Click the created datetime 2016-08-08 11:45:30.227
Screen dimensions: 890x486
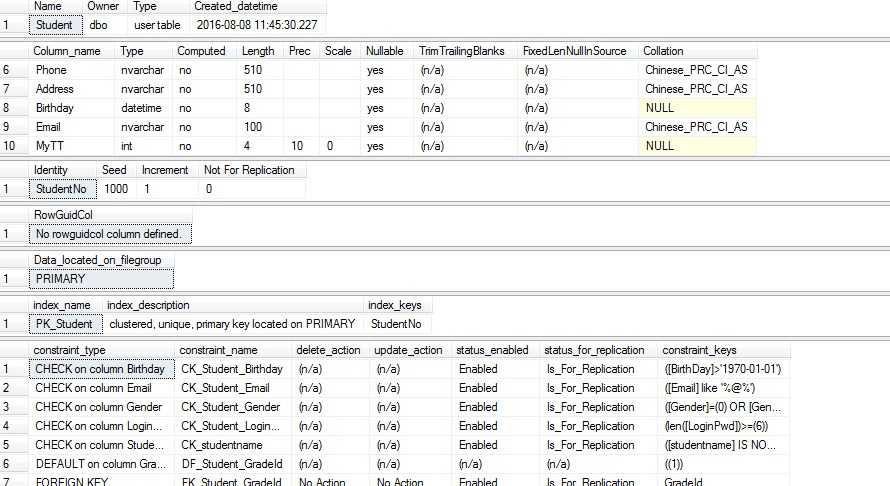tap(257, 25)
